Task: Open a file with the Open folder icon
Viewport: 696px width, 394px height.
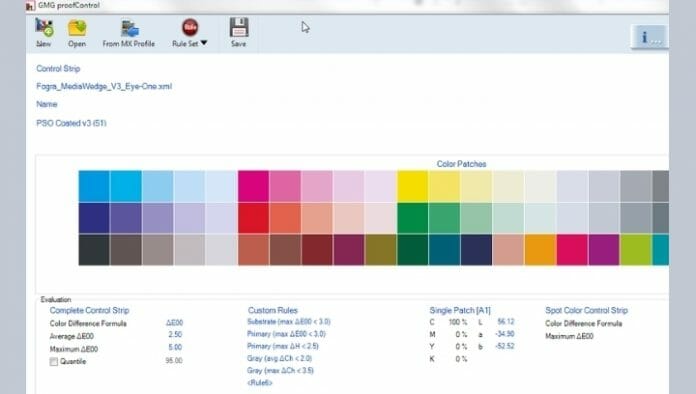Action: 77,28
